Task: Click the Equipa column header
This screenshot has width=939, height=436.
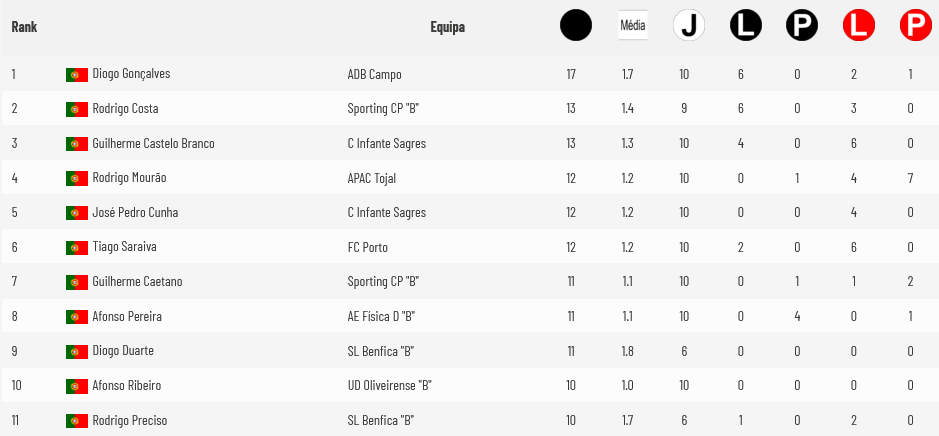Action: click(x=447, y=27)
